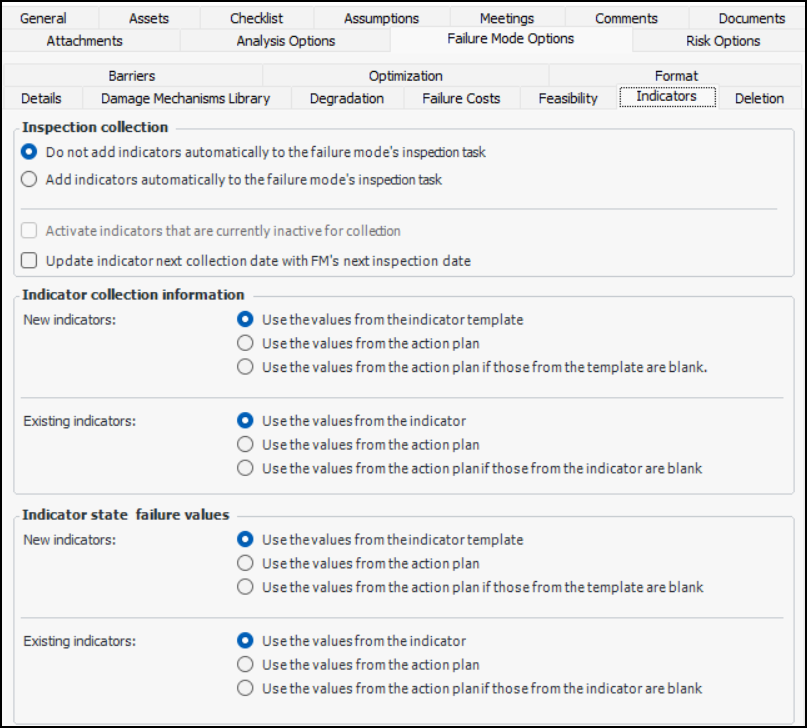Choose action plan values for existing indicators' collection information
The height and width of the screenshot is (728, 807).
pos(245,444)
